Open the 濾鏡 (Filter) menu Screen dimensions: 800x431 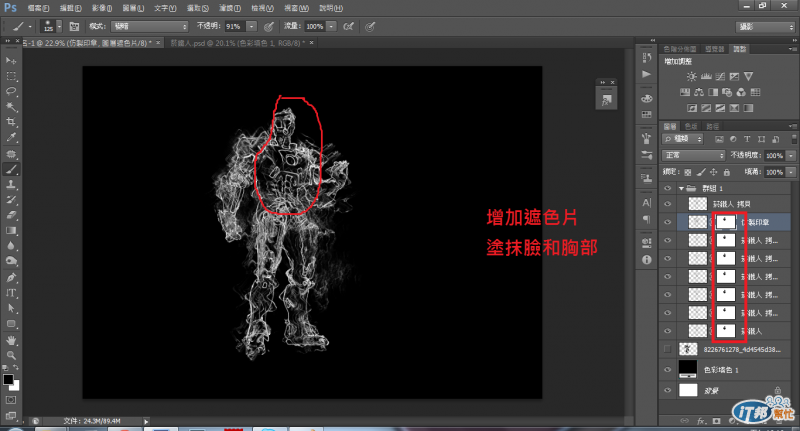230,8
